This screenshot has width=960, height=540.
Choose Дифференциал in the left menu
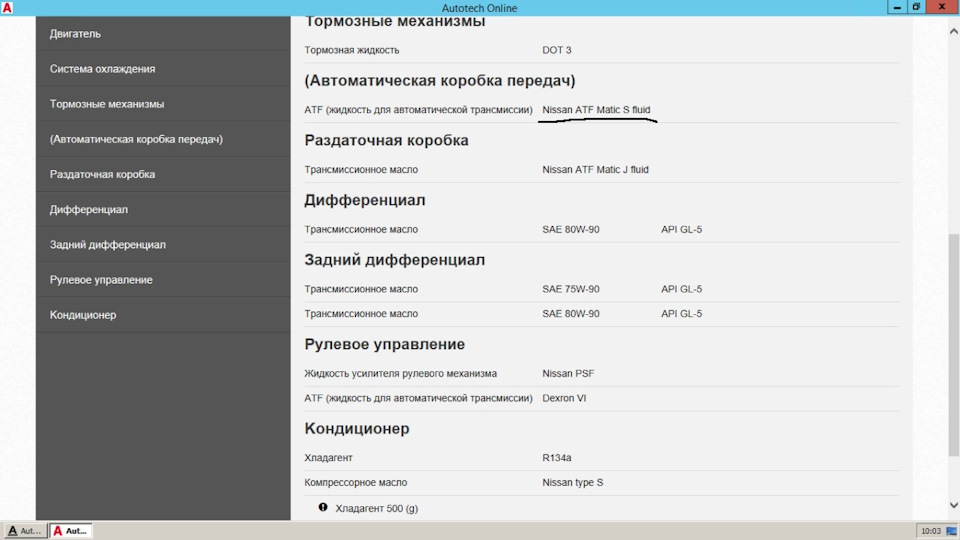[x=89, y=210]
